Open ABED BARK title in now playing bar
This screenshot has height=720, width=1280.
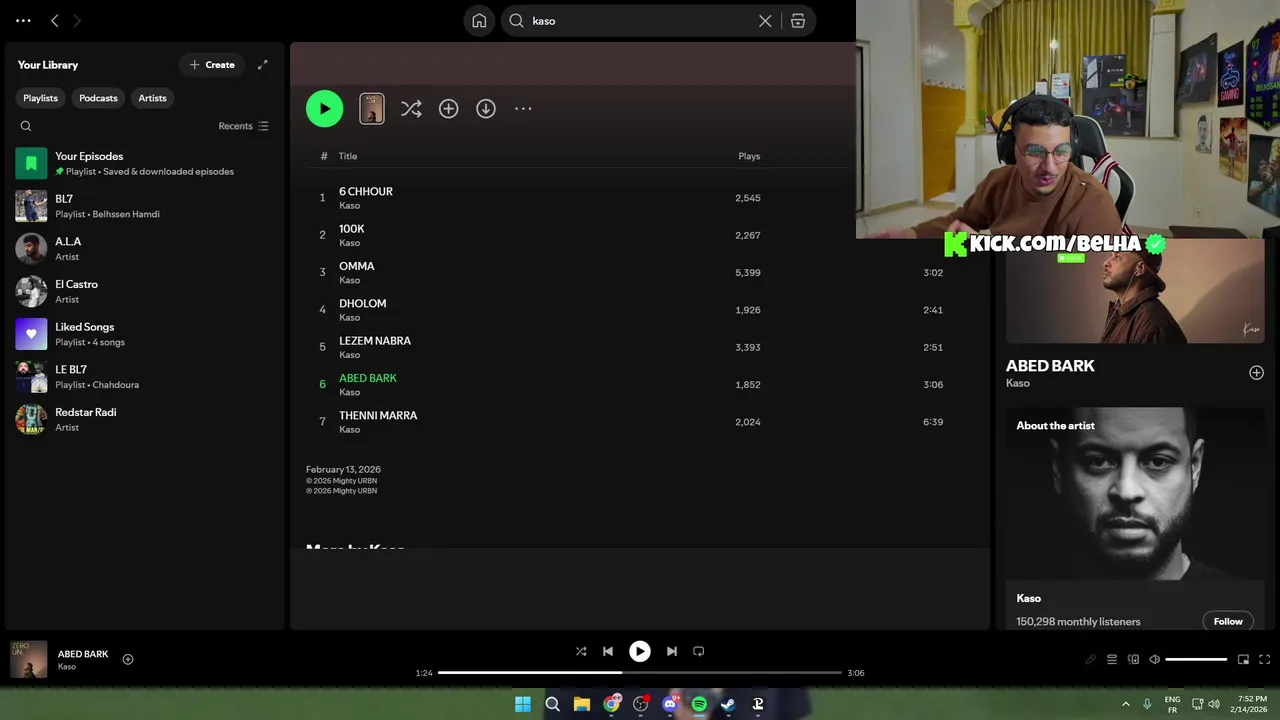[83, 654]
